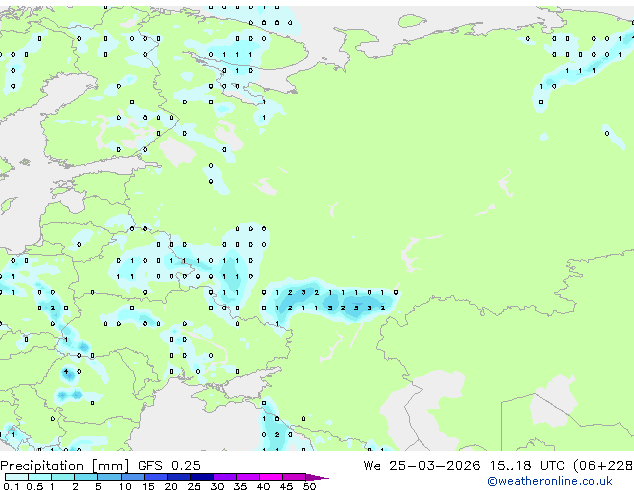This screenshot has width=634, height=490.
Task: Select the 0.1 to 0.5 mm legend swatch
Action: (17, 477)
